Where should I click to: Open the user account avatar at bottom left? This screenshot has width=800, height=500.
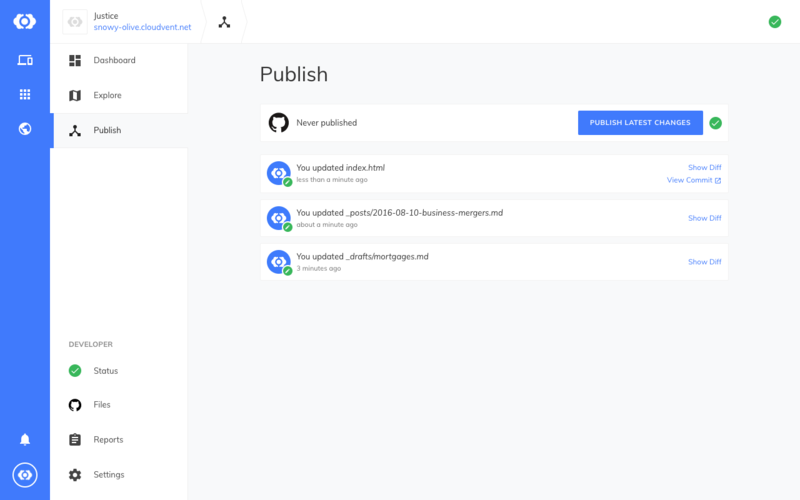[24, 475]
